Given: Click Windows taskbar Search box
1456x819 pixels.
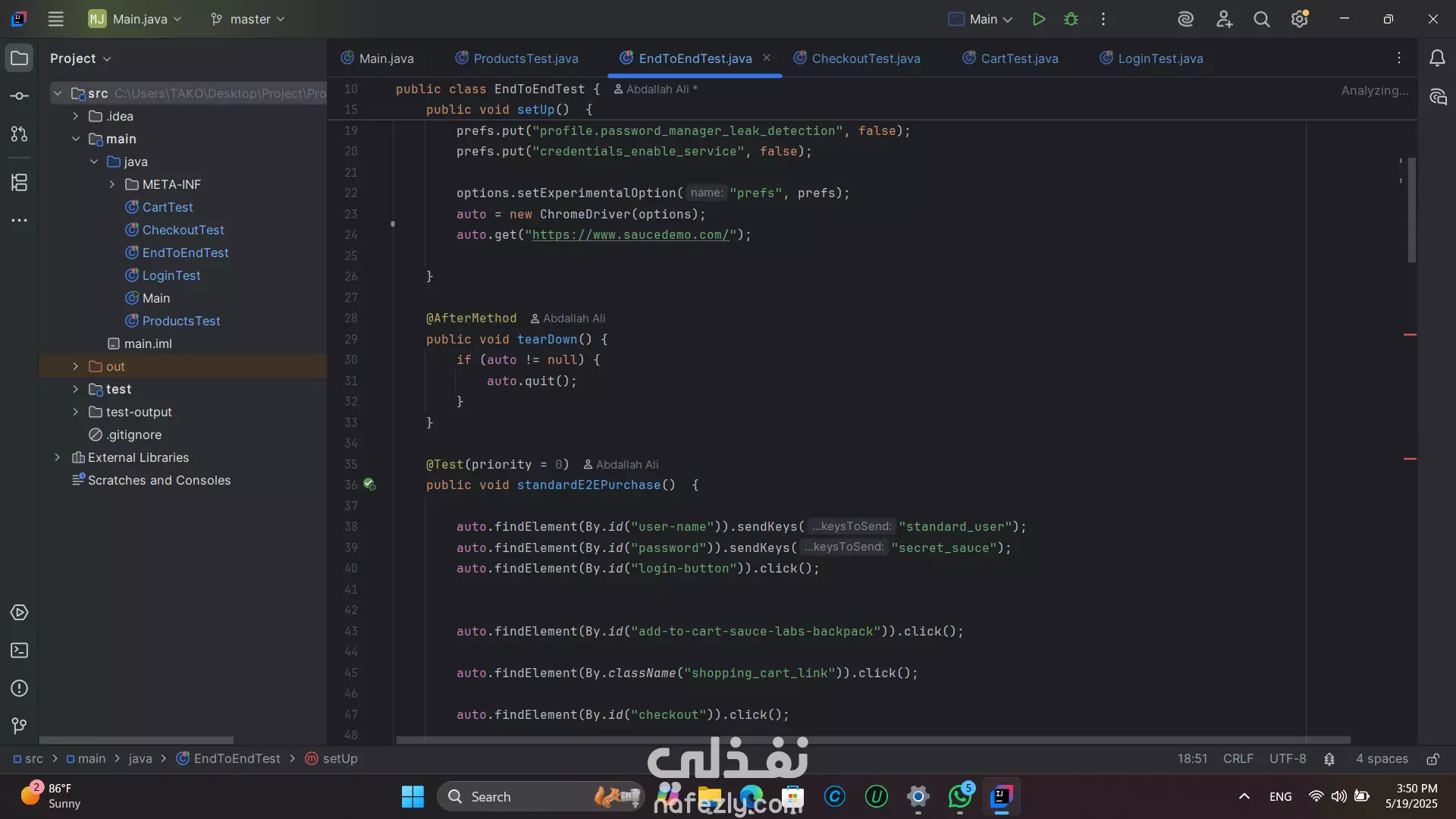Looking at the screenshot, I should [541, 797].
